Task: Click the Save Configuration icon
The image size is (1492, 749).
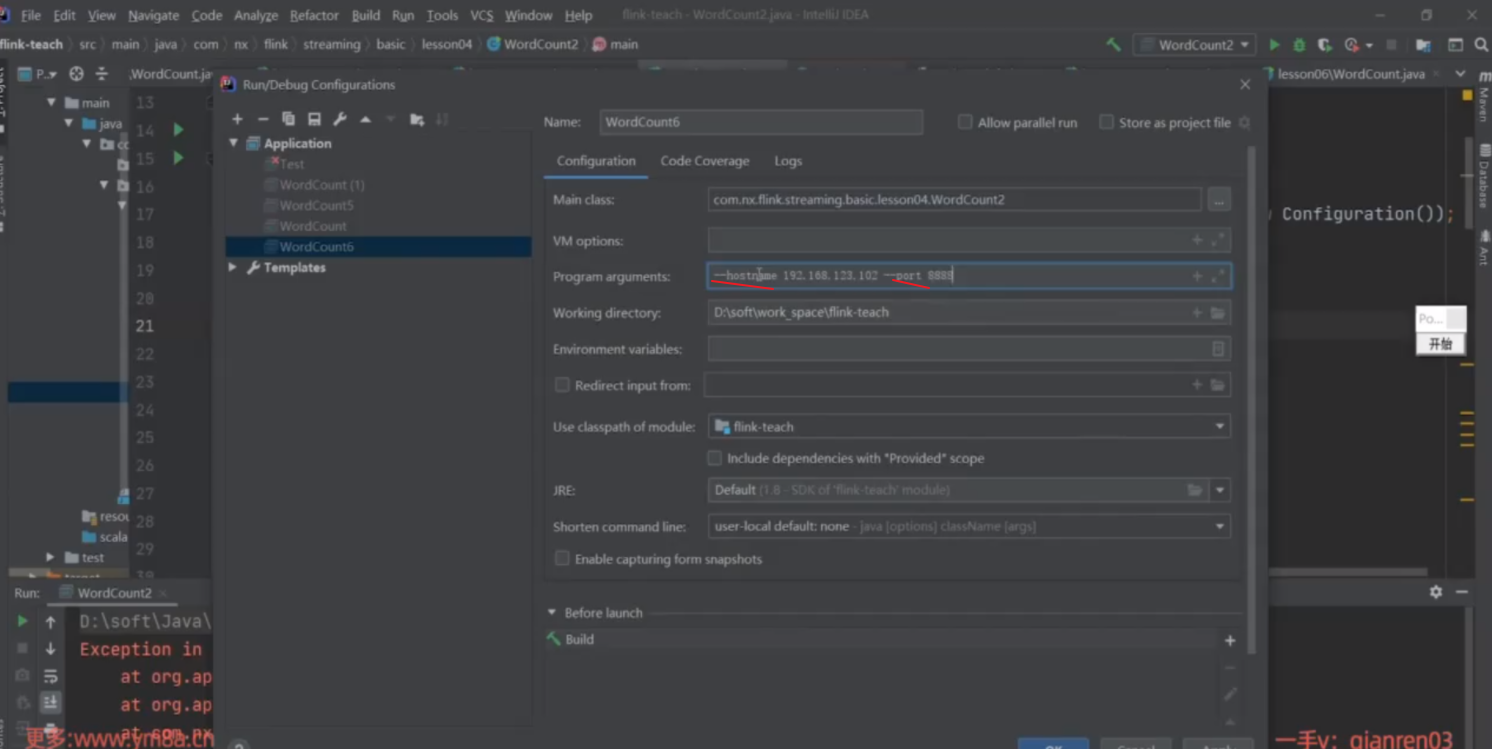Action: [314, 119]
